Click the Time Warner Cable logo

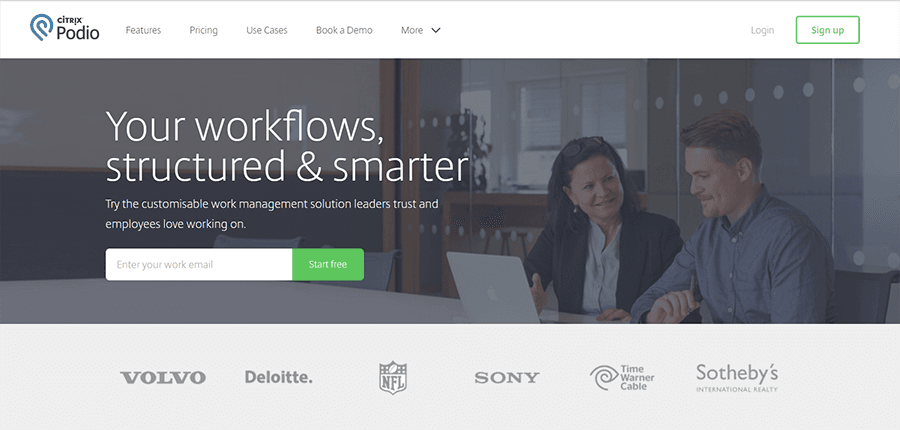coord(622,377)
